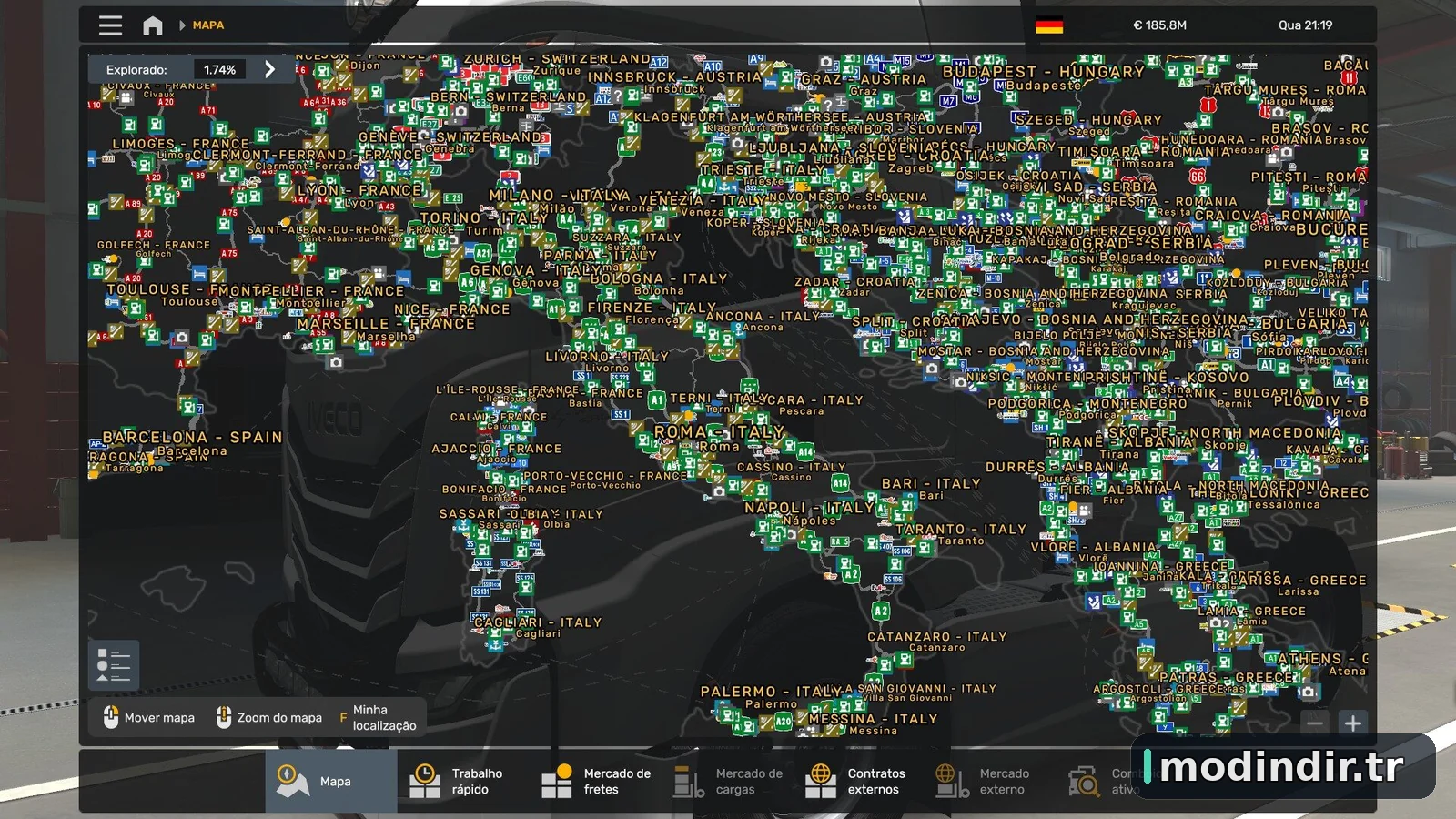Viewport: 1456px width, 819px height.
Task: Click the red 66 road shield near Timisoara
Action: (x=1197, y=177)
